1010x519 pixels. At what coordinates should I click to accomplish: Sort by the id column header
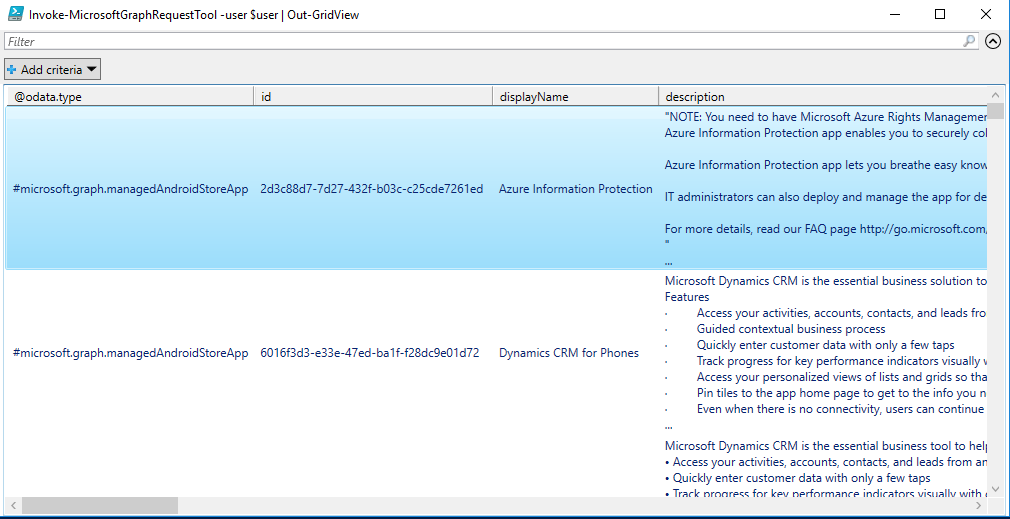(x=373, y=97)
